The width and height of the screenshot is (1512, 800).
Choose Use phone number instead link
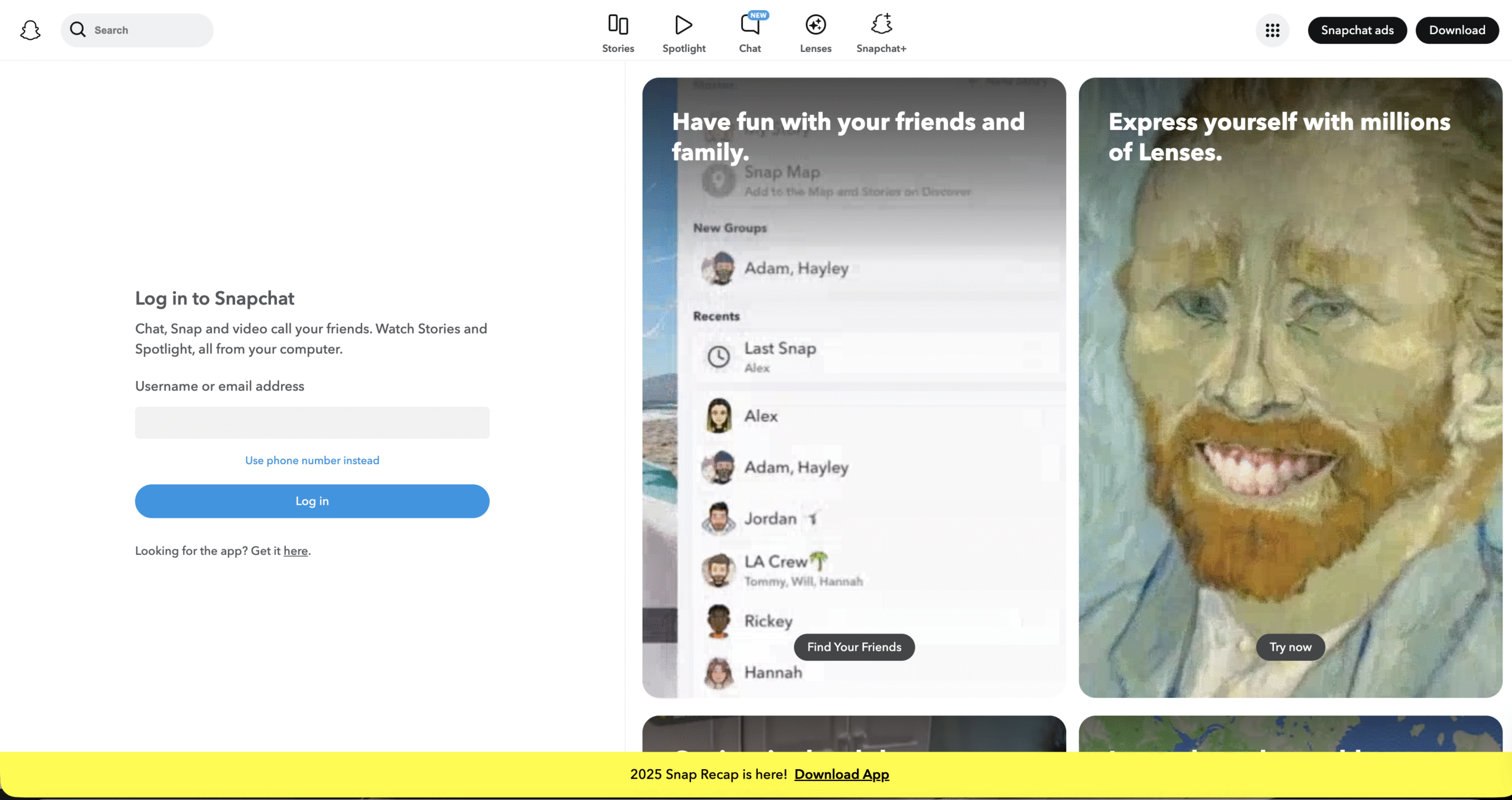click(312, 461)
